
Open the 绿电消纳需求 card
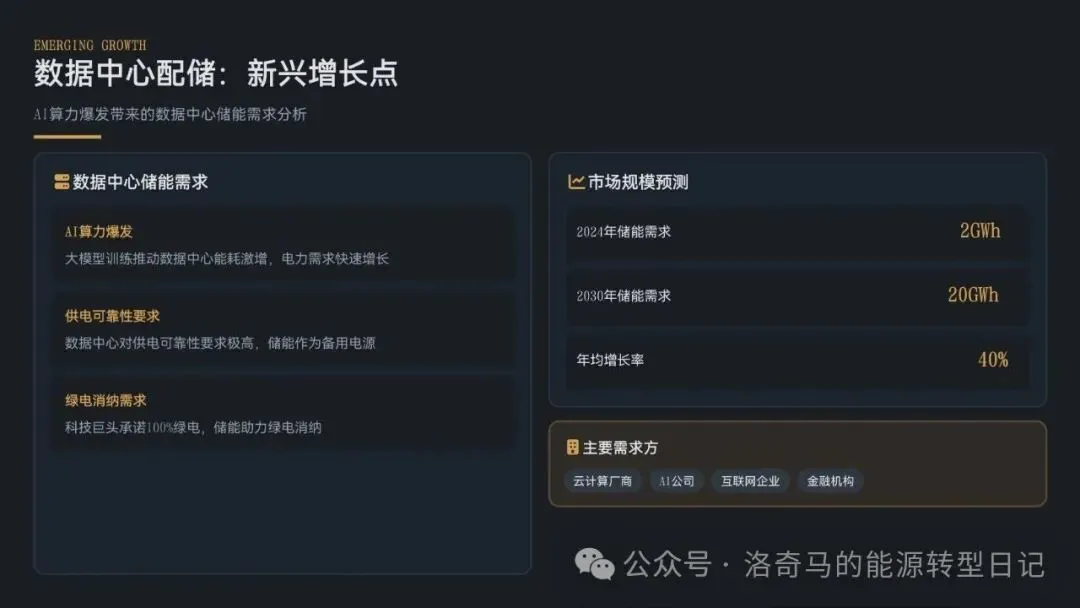pos(283,412)
